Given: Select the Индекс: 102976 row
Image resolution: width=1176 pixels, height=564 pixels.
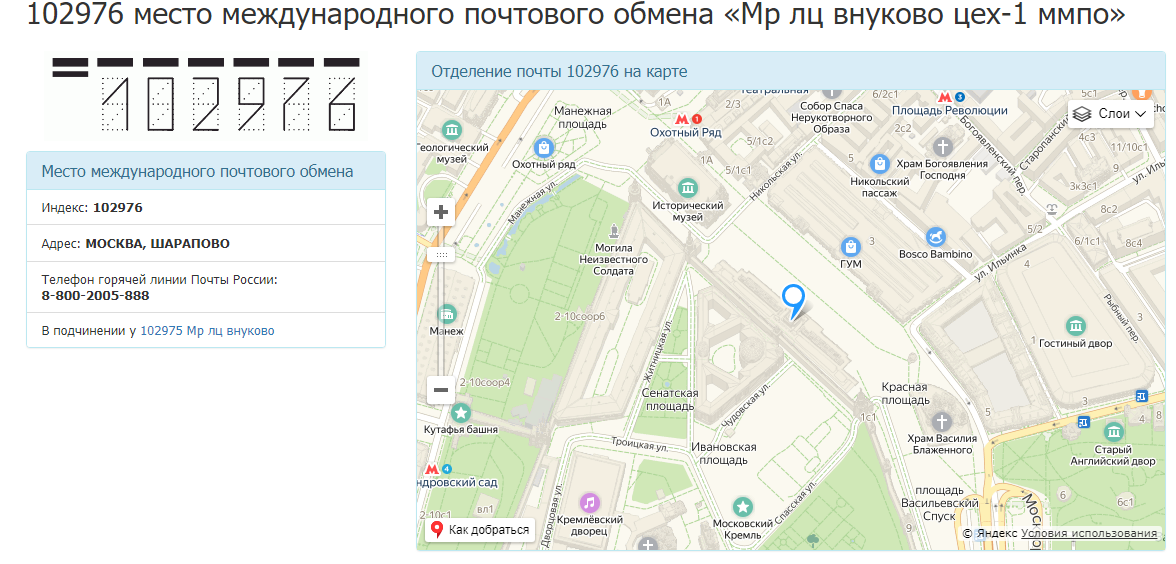Looking at the screenshot, I should pos(206,208).
